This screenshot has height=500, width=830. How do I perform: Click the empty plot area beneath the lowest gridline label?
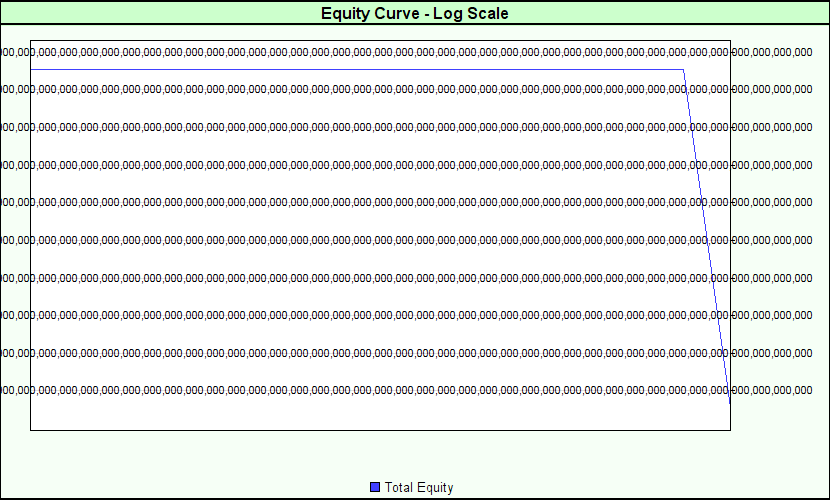[380, 415]
